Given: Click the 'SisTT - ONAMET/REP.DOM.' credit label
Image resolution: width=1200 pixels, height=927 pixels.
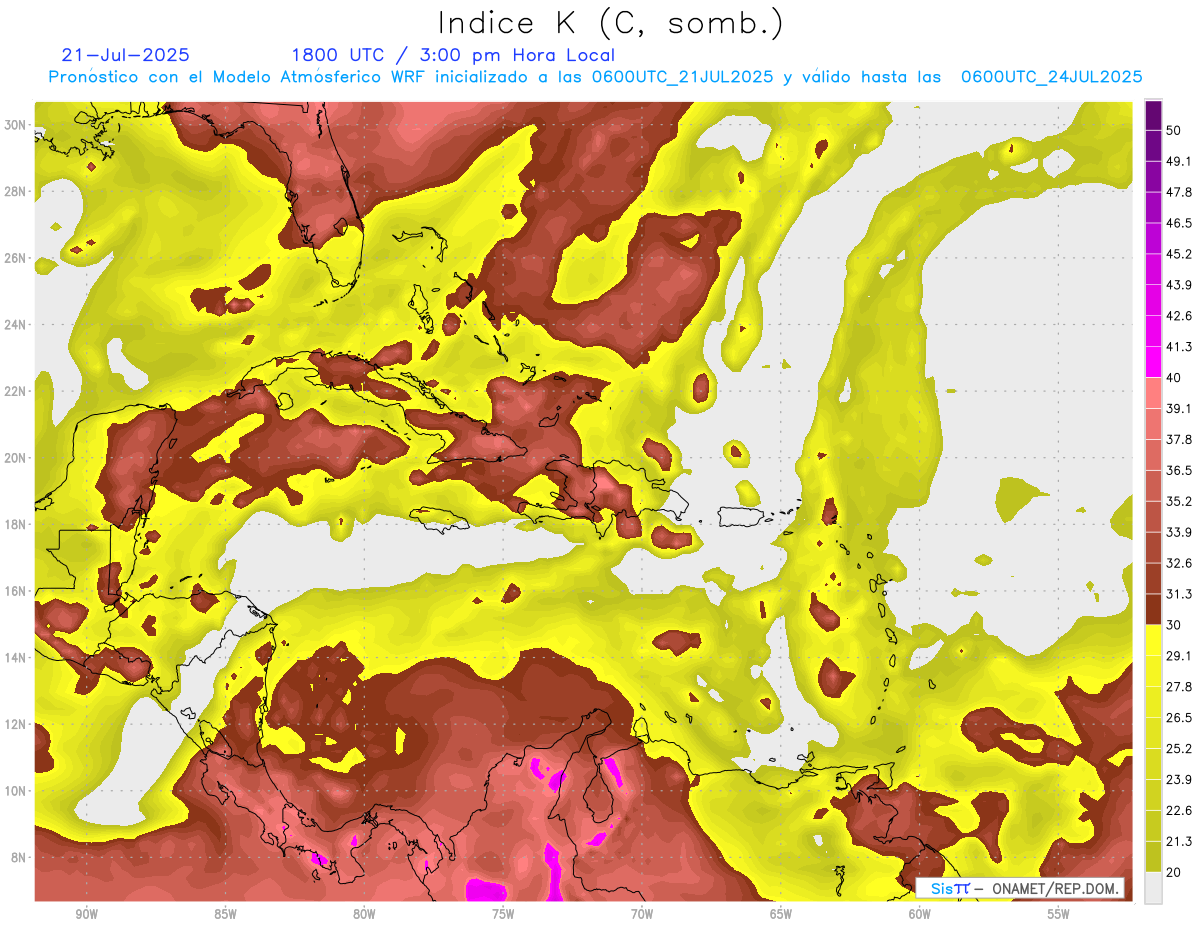Looking at the screenshot, I should 1020,888.
